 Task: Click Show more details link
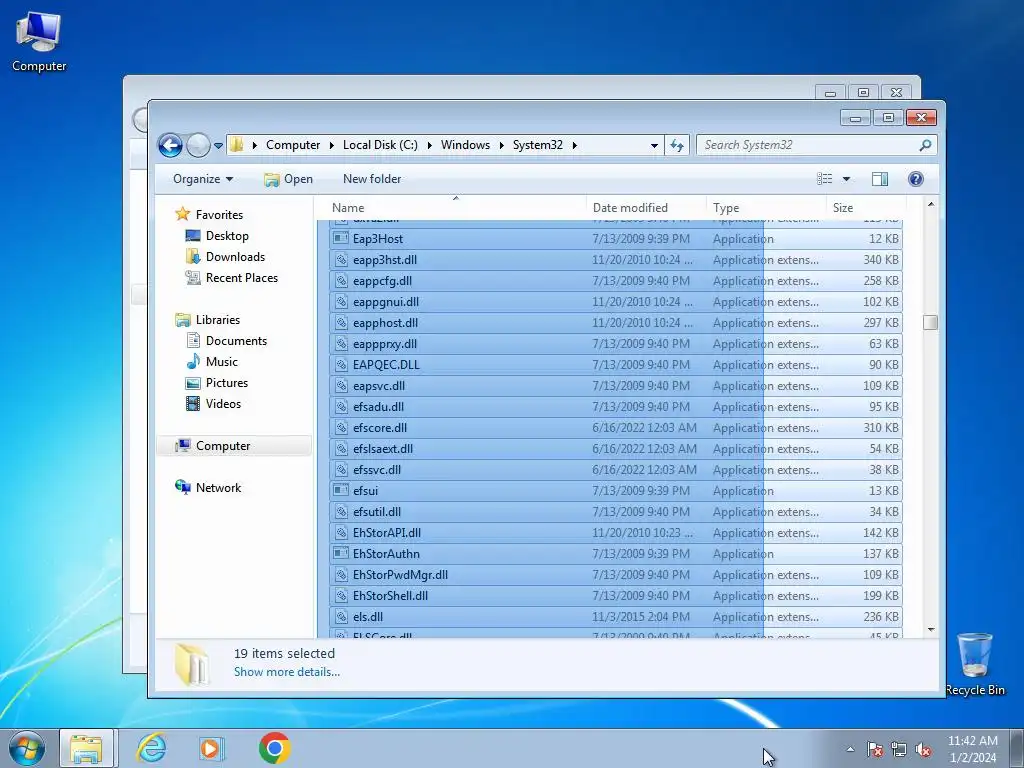click(x=287, y=672)
